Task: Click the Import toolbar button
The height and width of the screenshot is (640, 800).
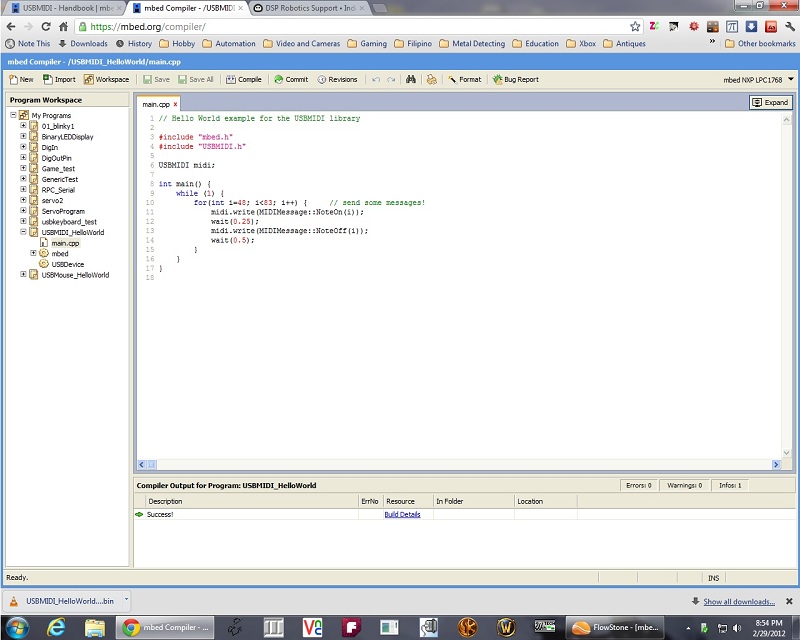Action: pos(59,79)
